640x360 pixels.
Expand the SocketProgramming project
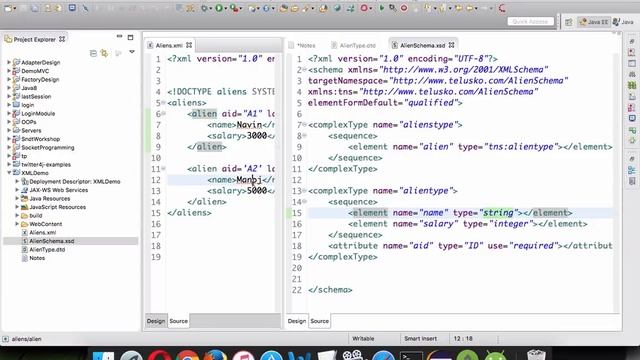(9, 147)
